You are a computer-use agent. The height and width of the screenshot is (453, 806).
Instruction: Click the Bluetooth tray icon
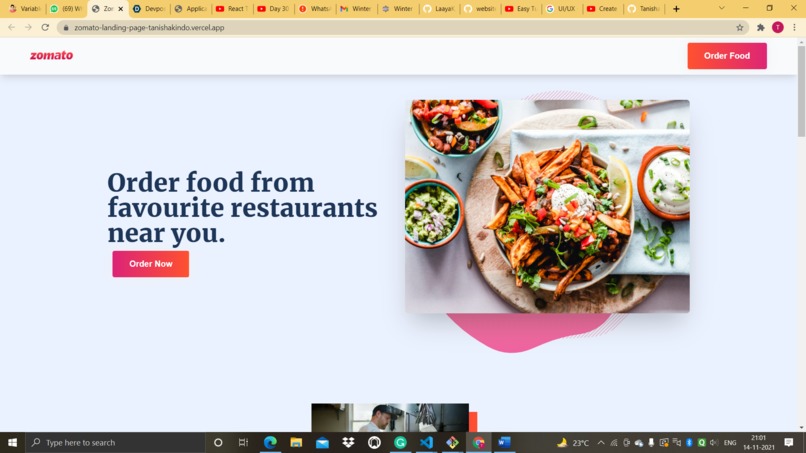(x=689, y=442)
